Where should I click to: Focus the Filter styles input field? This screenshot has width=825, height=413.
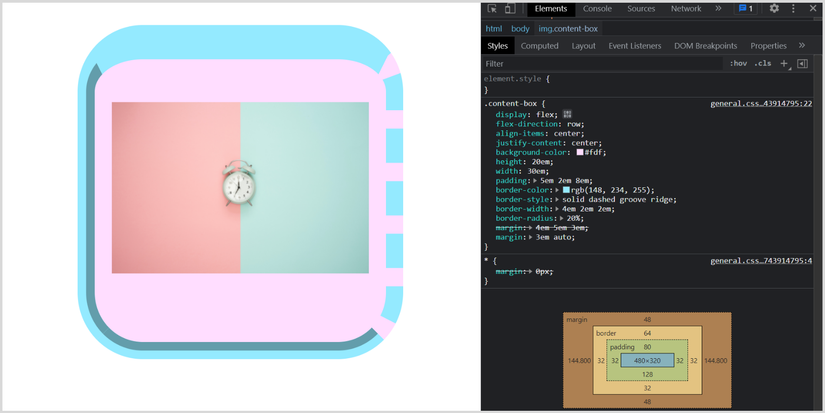tap(602, 64)
